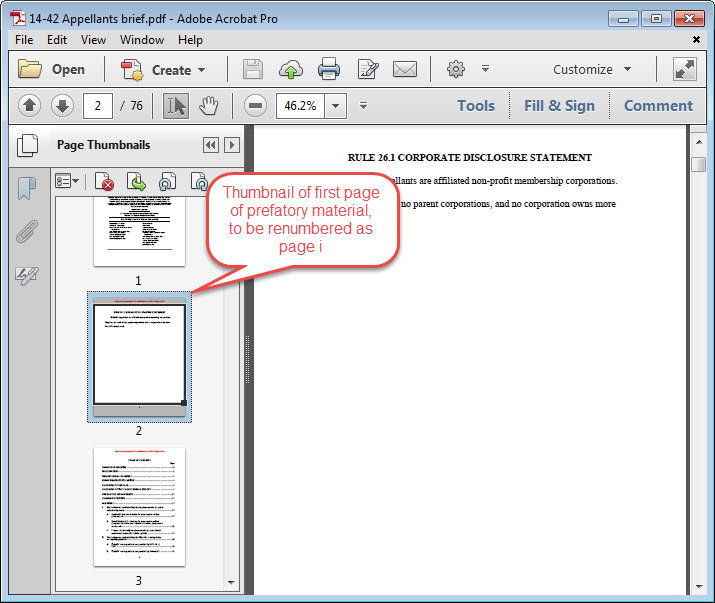
Task: Open the Customize toolbar dropdown
Action: [x=592, y=69]
